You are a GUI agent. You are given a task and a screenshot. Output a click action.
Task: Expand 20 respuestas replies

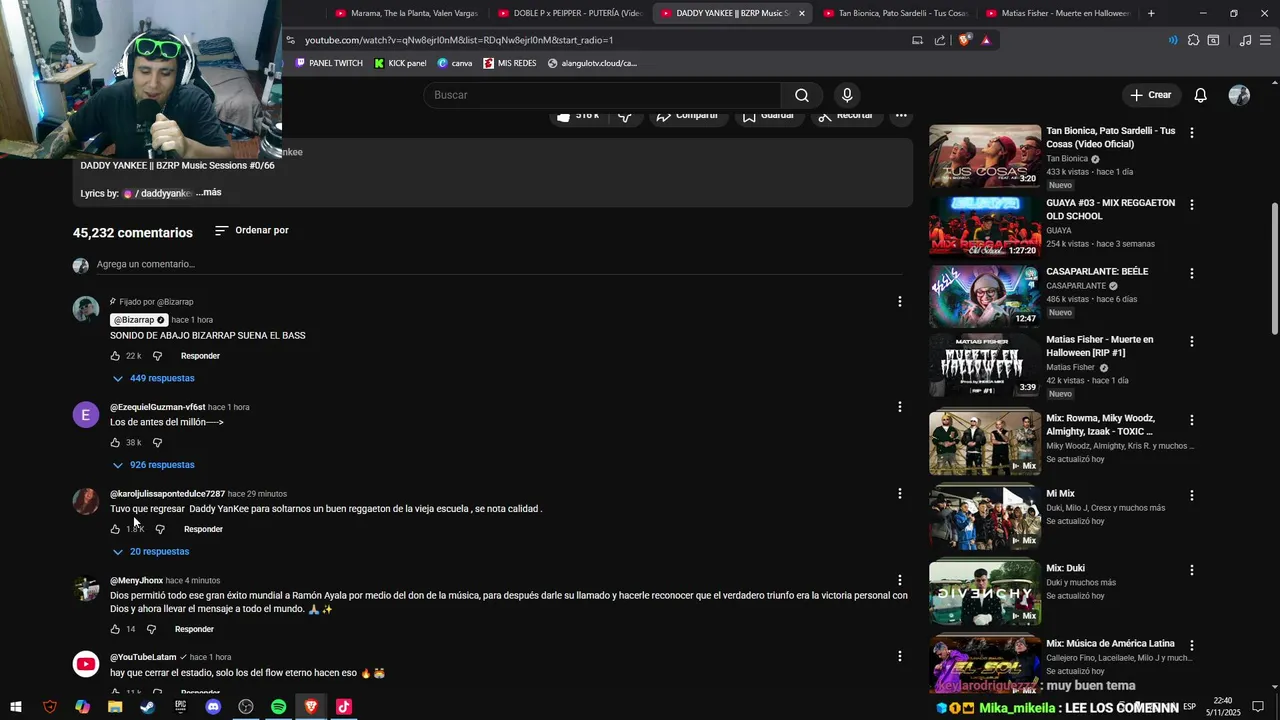[150, 552]
